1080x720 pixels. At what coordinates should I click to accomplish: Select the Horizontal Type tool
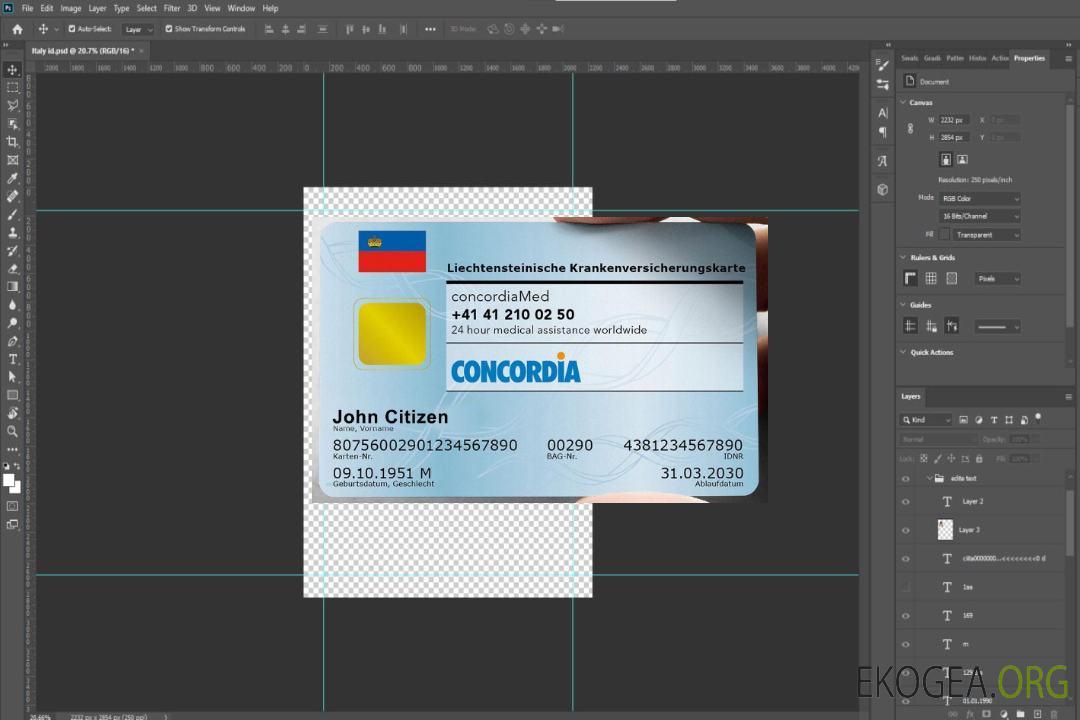click(x=13, y=359)
